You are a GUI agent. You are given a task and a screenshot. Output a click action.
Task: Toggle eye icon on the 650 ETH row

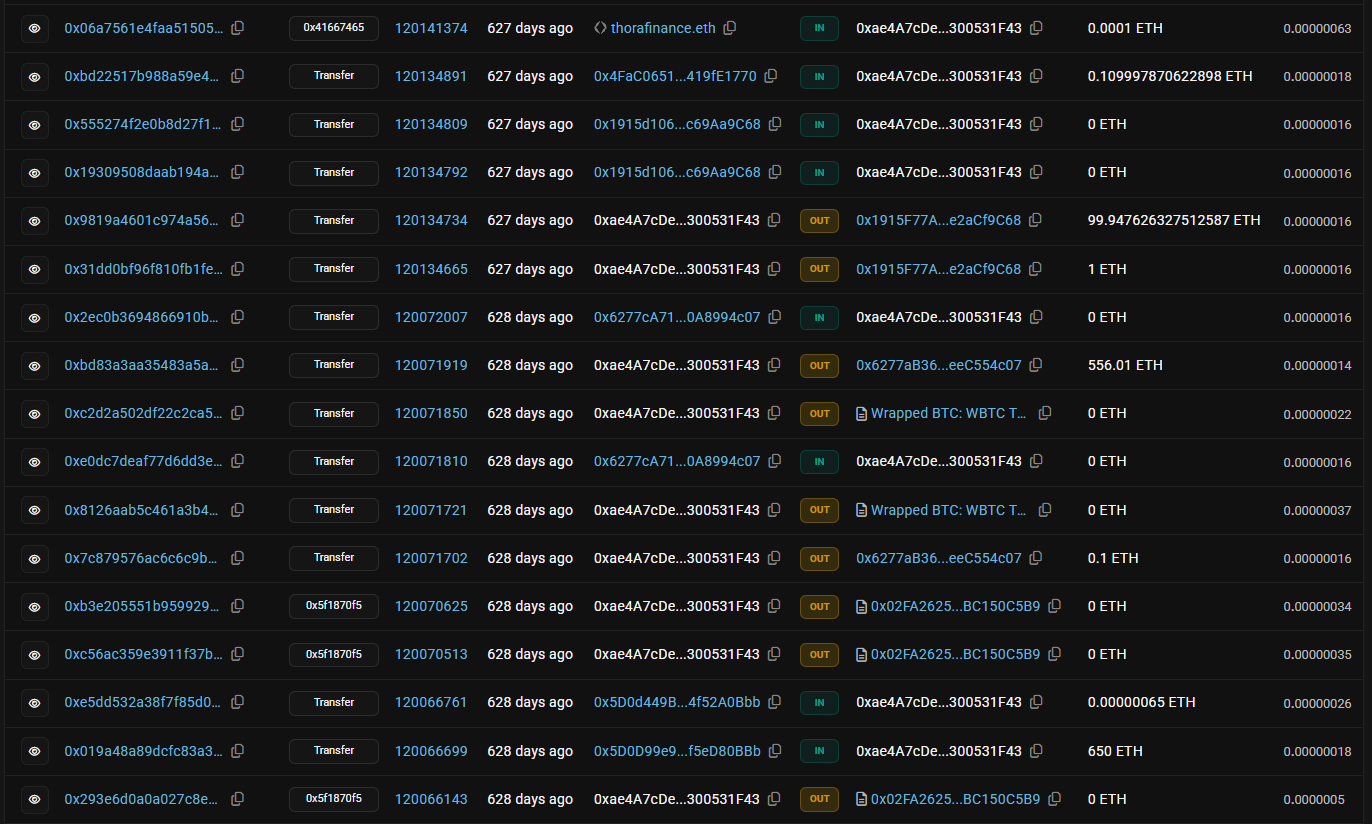coord(34,751)
